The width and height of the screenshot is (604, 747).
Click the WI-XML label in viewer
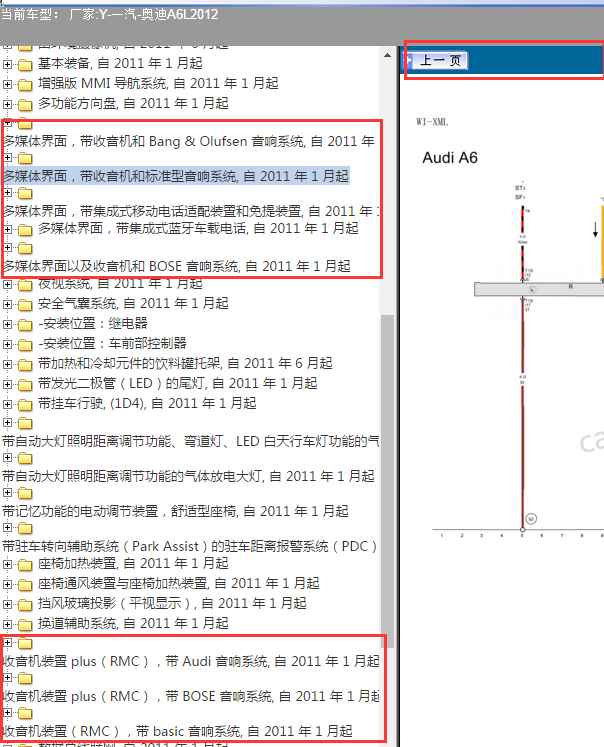pyautogui.click(x=432, y=122)
